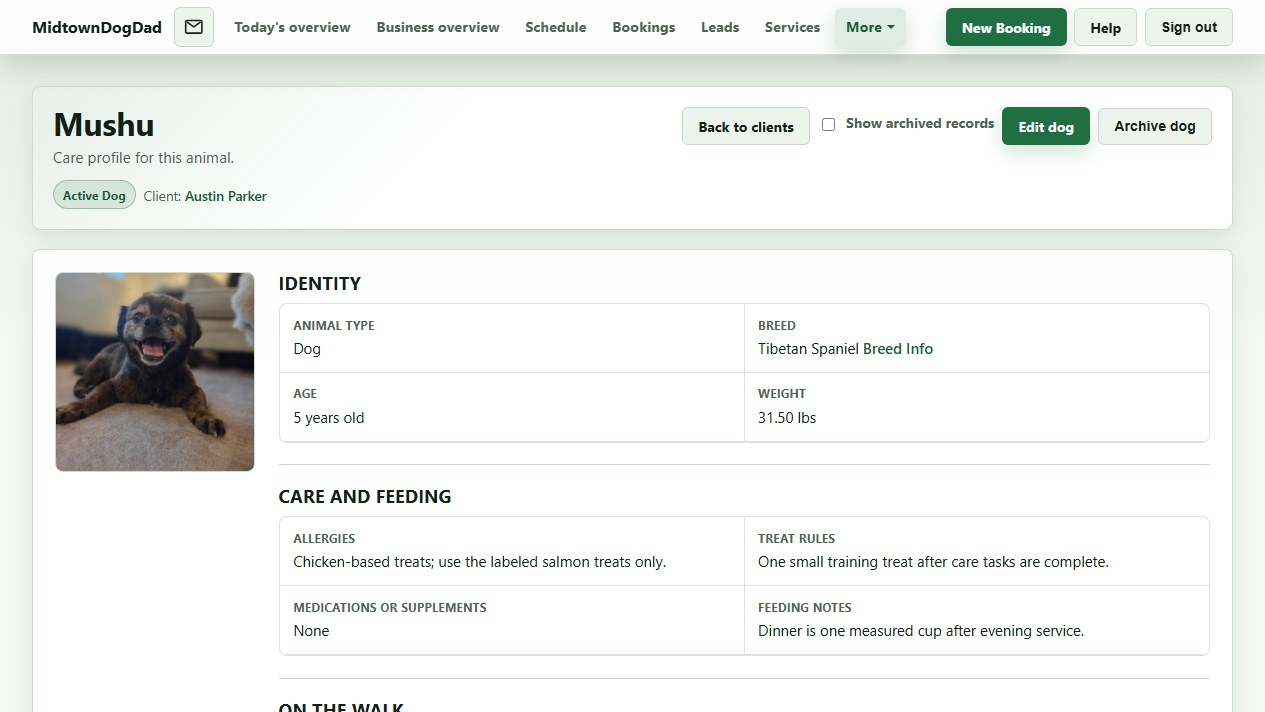
Task: Navigate to Bookings
Action: [x=644, y=27]
